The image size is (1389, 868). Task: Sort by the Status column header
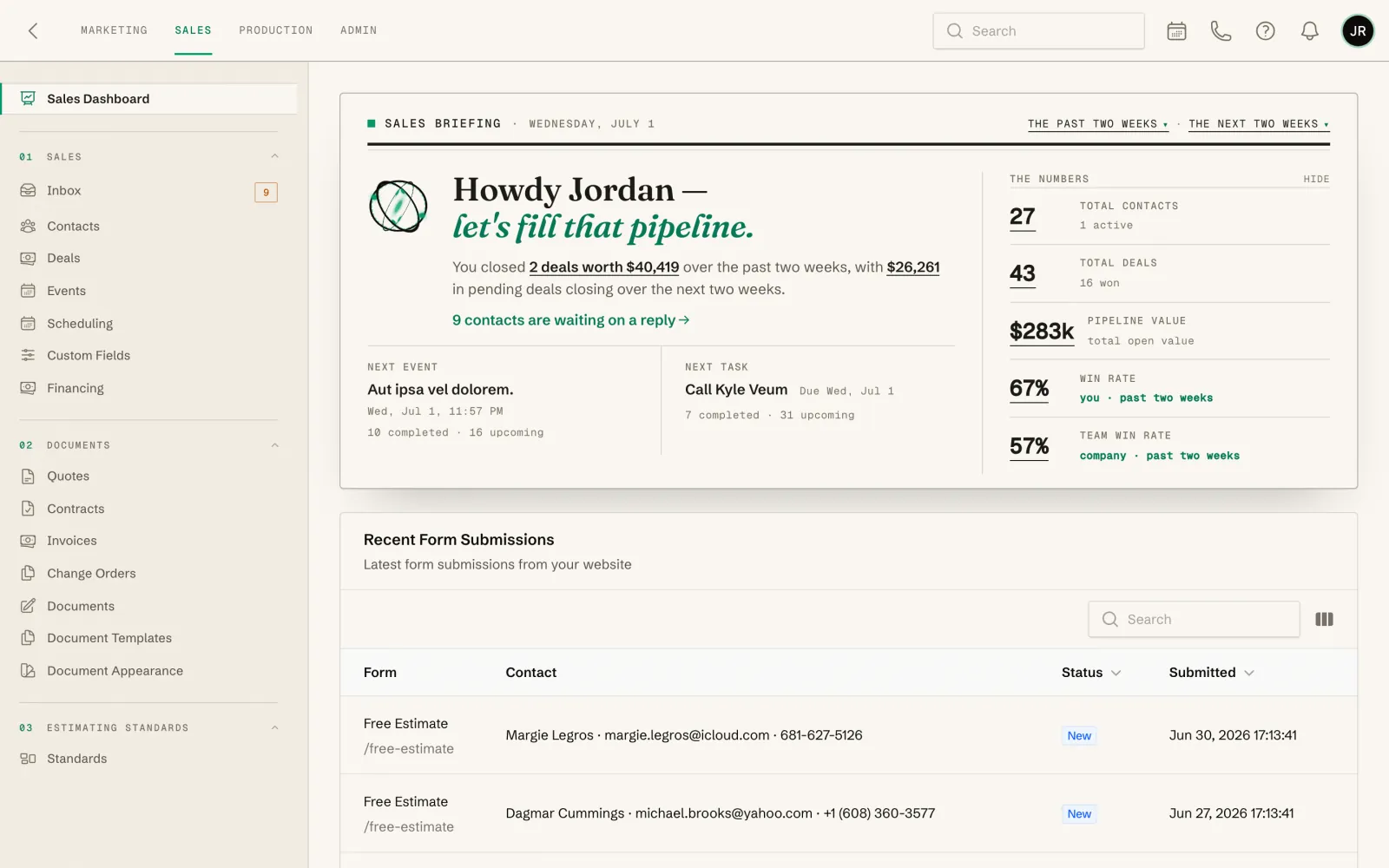1091,673
